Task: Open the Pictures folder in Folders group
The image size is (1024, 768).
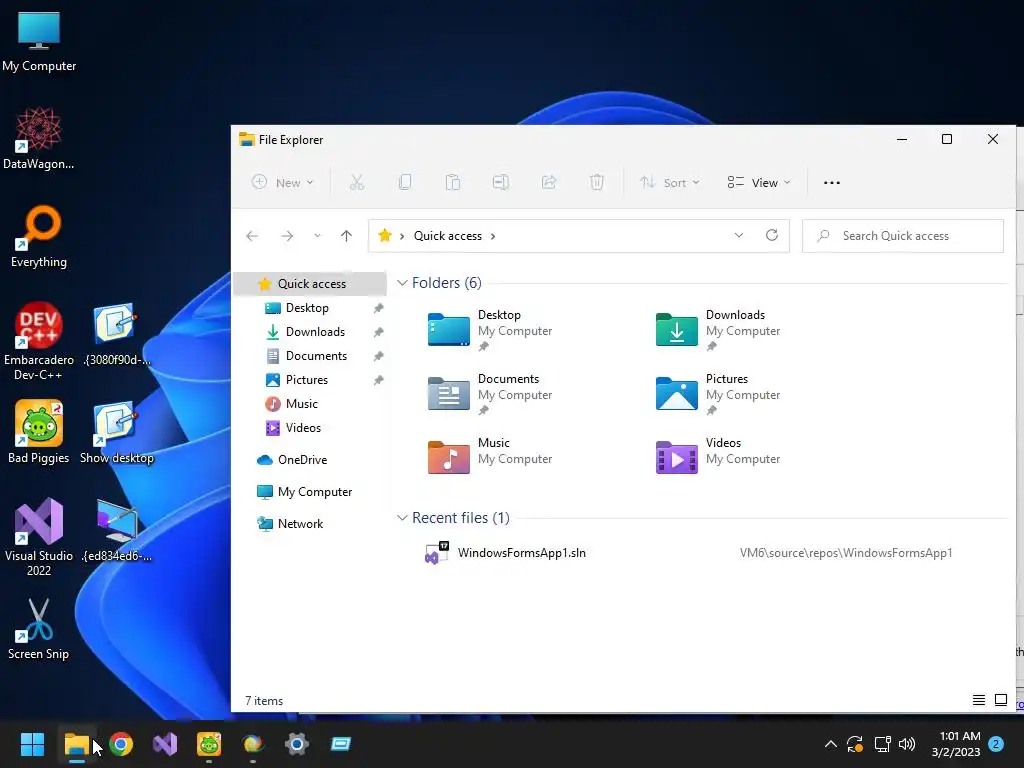Action: click(718, 394)
